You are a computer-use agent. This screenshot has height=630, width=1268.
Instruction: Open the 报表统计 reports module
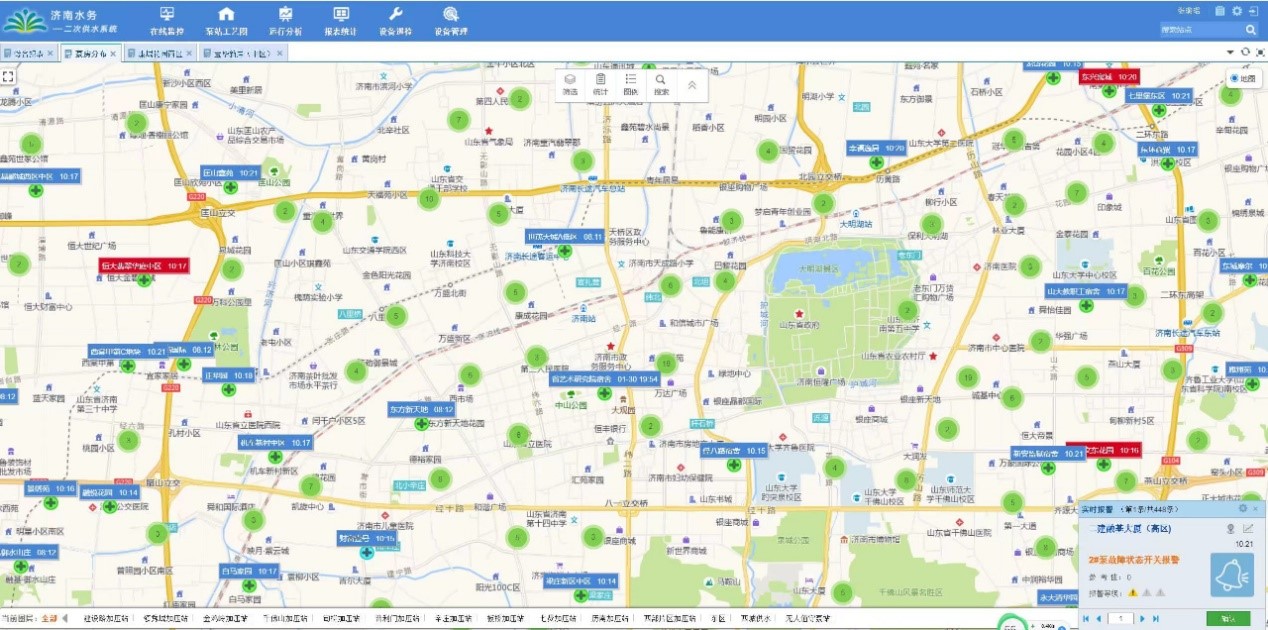(341, 20)
